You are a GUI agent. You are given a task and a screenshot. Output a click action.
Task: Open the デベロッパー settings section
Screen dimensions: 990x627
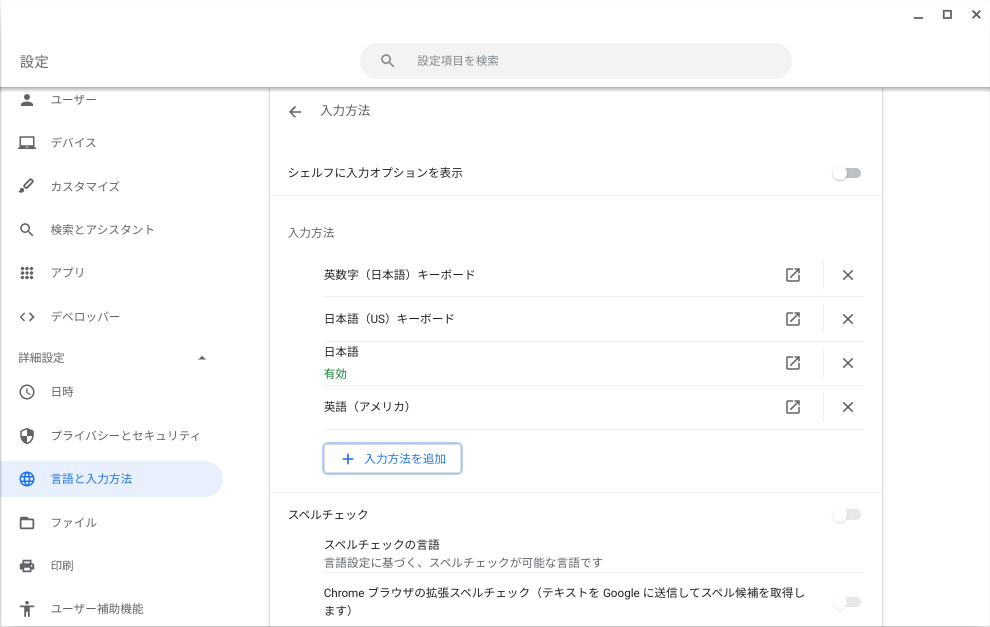(x=85, y=317)
